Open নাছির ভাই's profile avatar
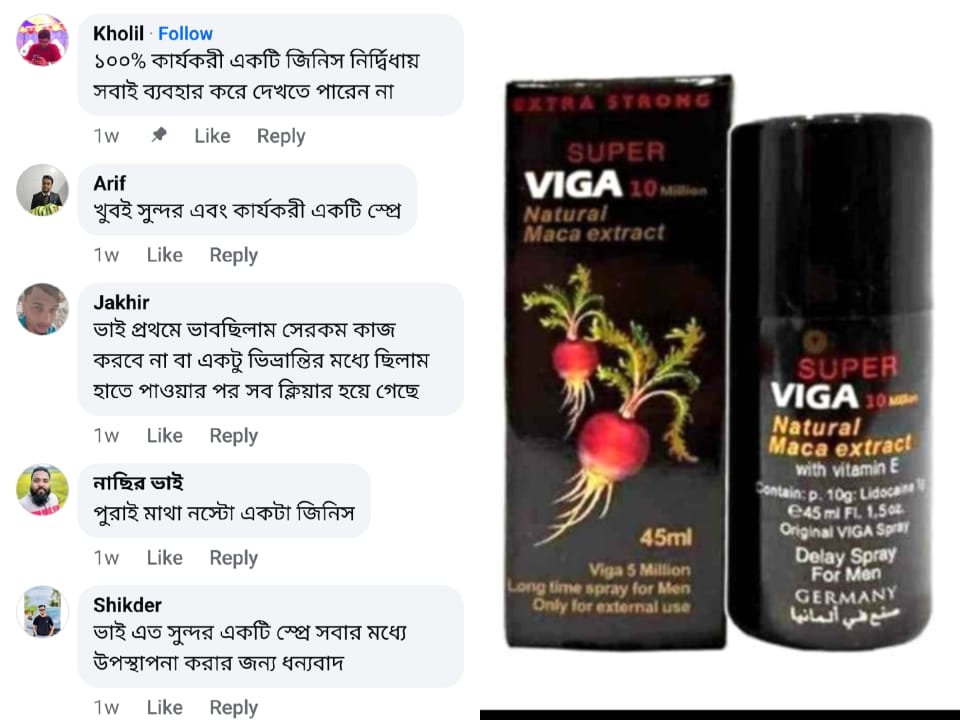 click(x=42, y=490)
